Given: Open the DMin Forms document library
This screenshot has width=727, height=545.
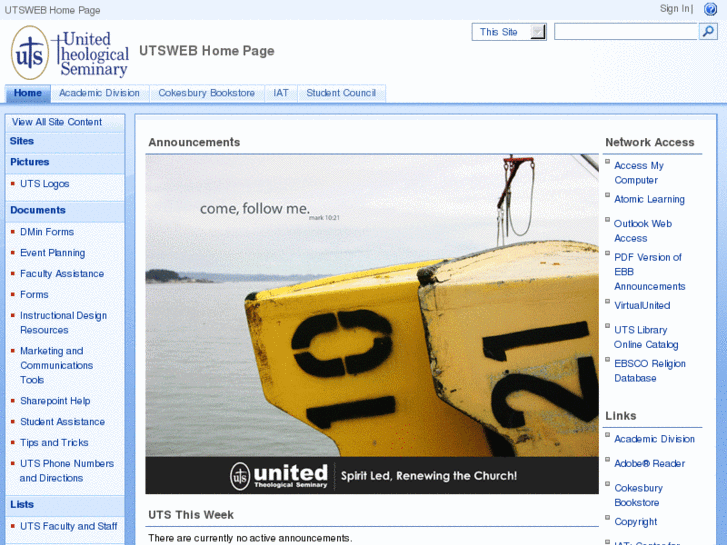Looking at the screenshot, I should coord(47,232).
